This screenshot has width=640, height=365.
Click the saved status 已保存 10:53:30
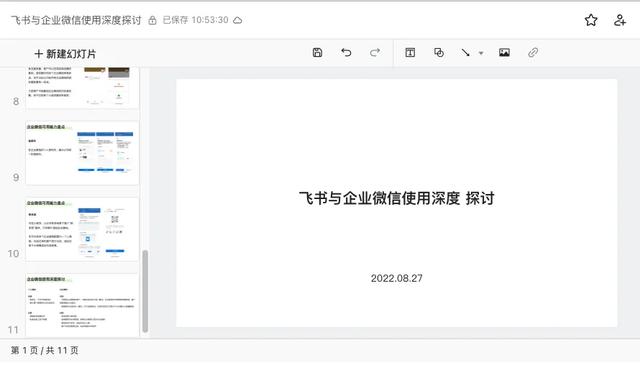pyautogui.click(x=196, y=20)
